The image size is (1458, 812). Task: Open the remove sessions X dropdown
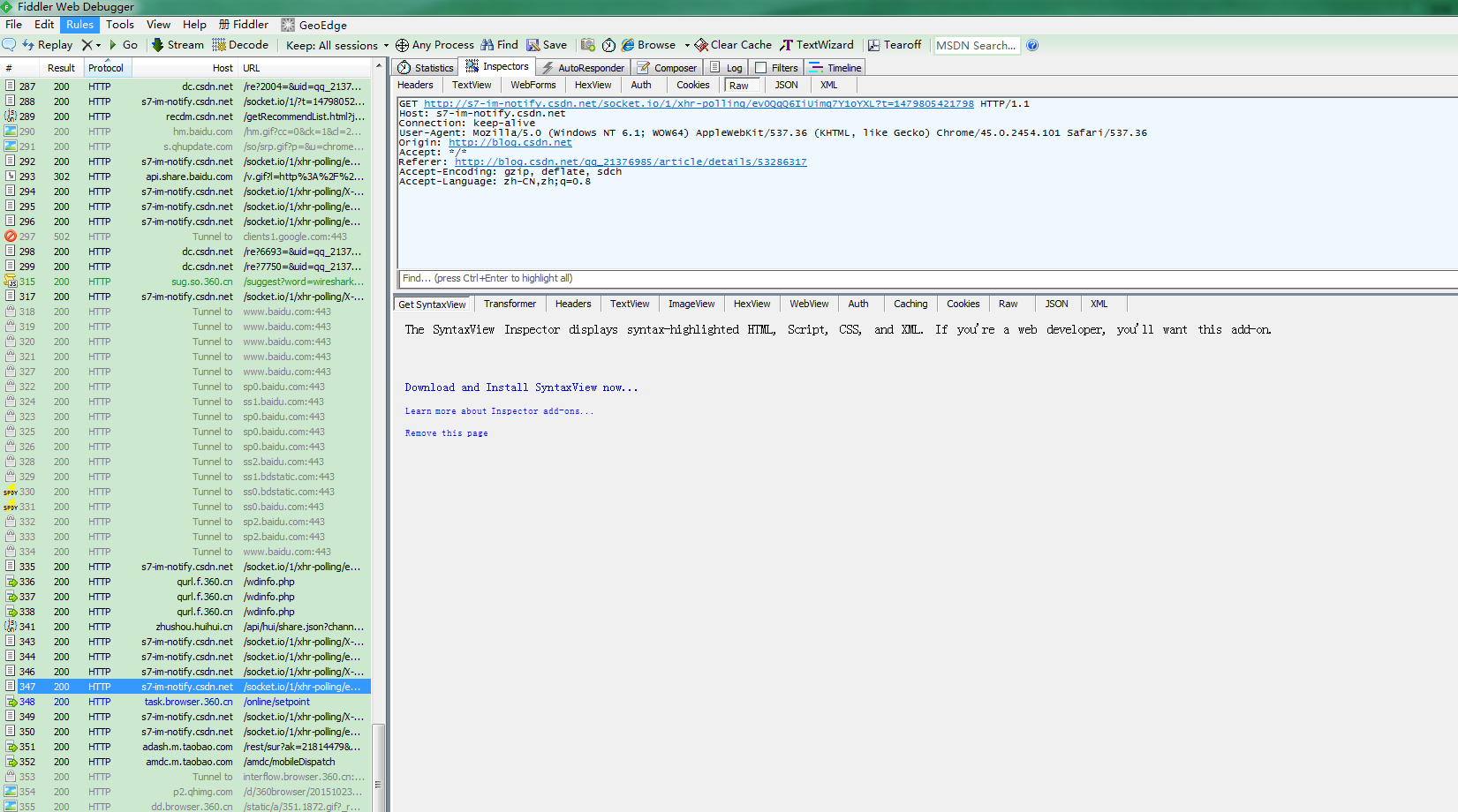pyautogui.click(x=97, y=44)
